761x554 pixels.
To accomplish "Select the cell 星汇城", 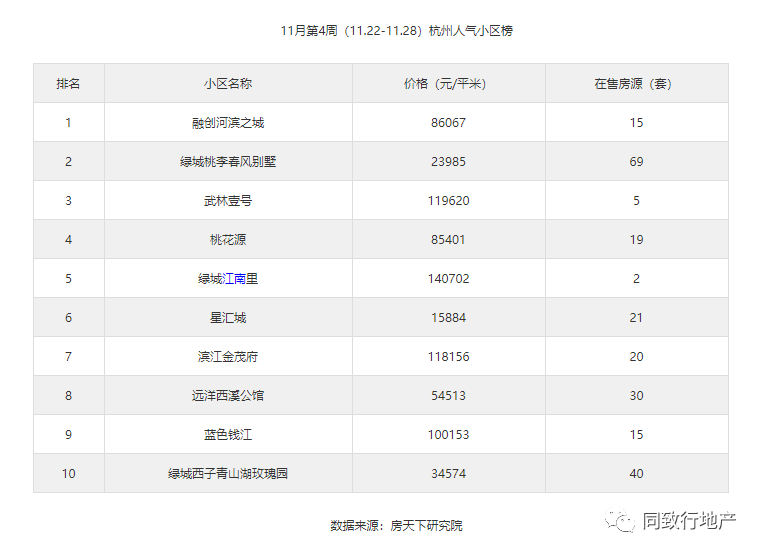I will [228, 318].
